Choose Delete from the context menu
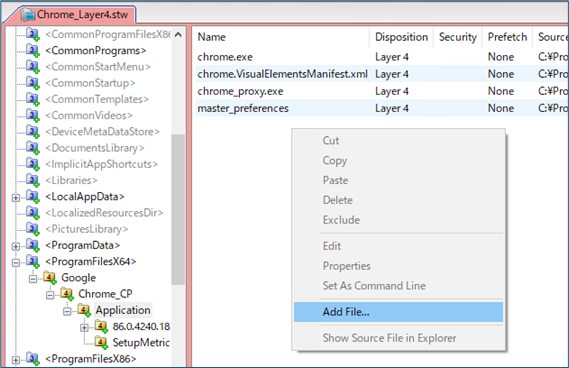This screenshot has height=368, width=569. coord(398,200)
